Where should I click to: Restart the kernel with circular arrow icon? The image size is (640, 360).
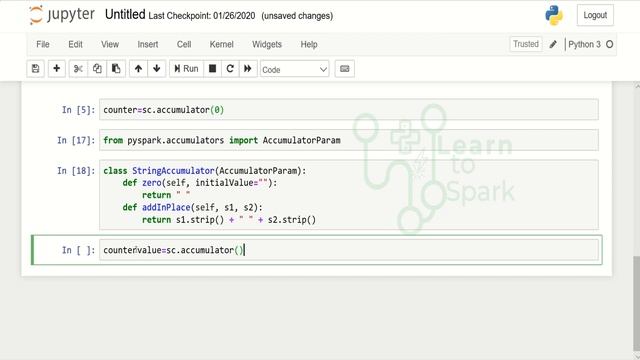[x=230, y=69]
